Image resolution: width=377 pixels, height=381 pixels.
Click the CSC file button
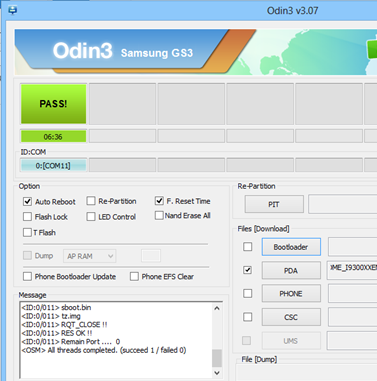pyautogui.click(x=291, y=317)
